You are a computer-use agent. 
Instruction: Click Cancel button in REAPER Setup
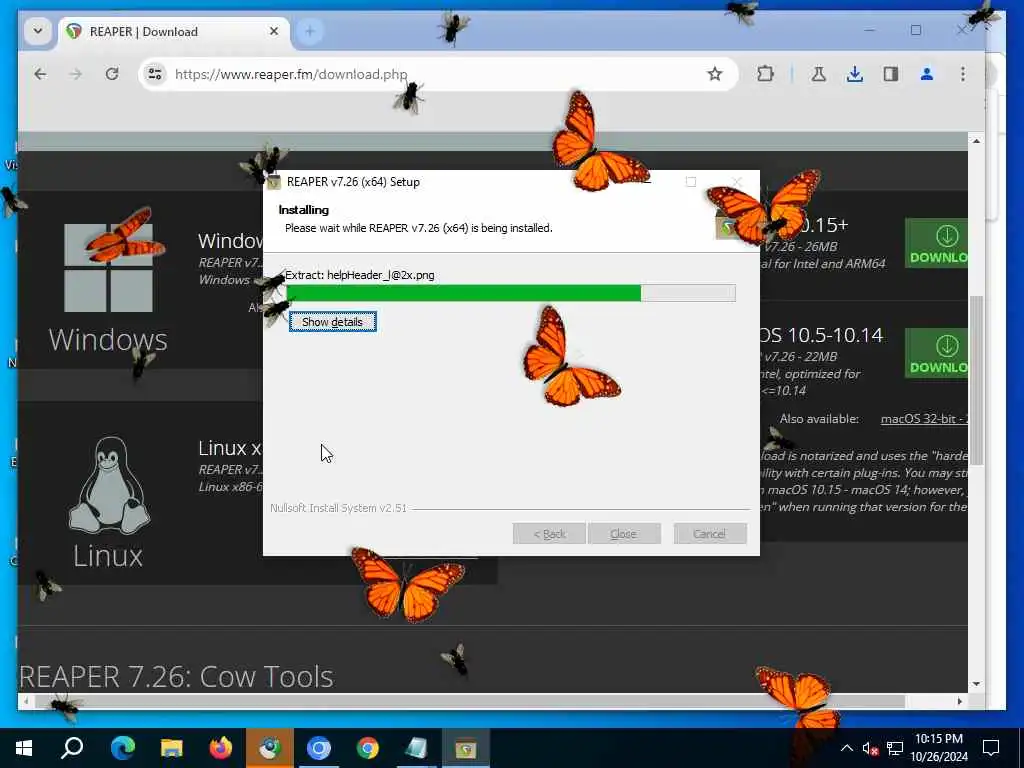coord(709,534)
